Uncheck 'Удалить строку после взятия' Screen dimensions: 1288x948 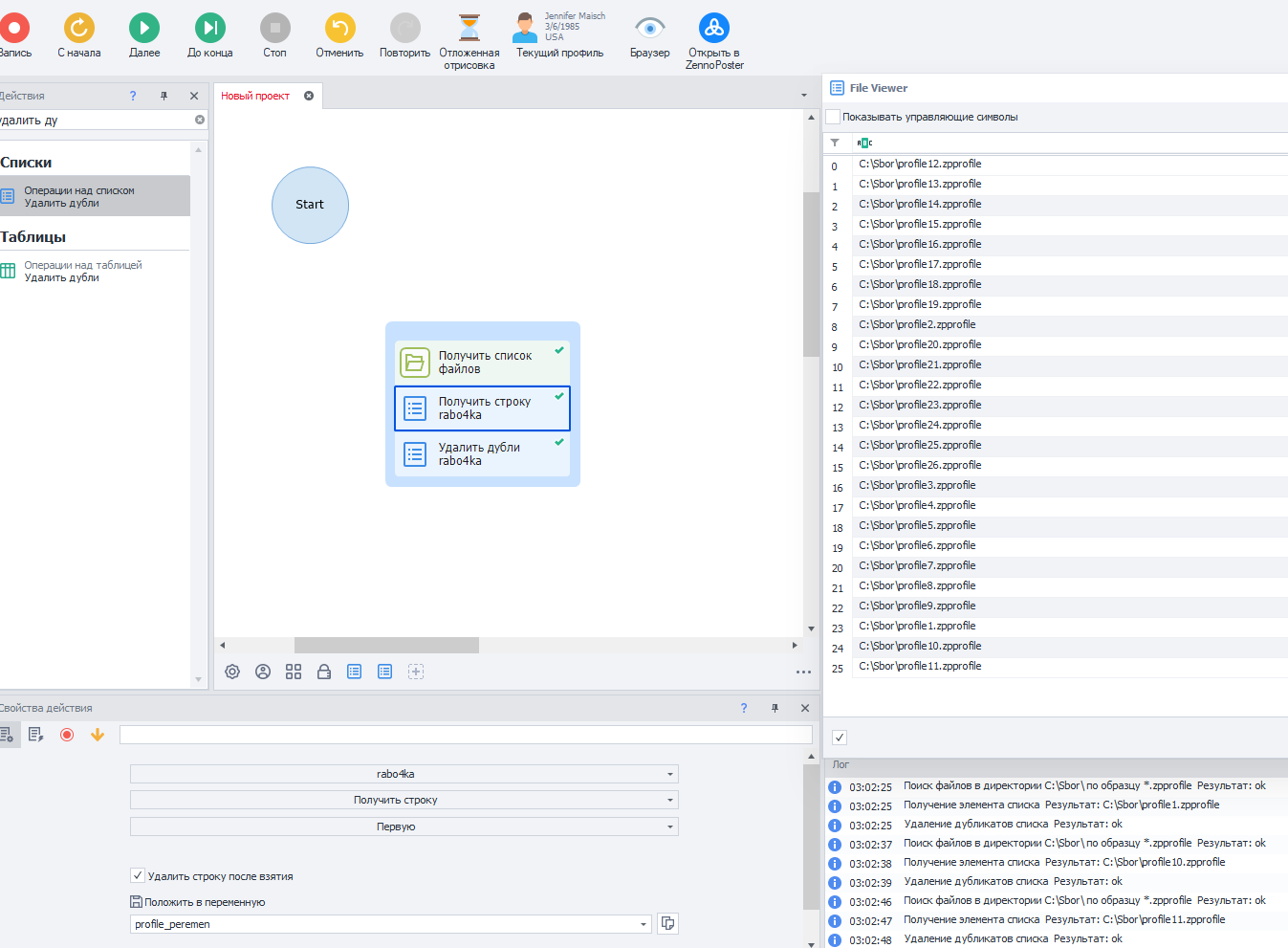click(x=138, y=875)
